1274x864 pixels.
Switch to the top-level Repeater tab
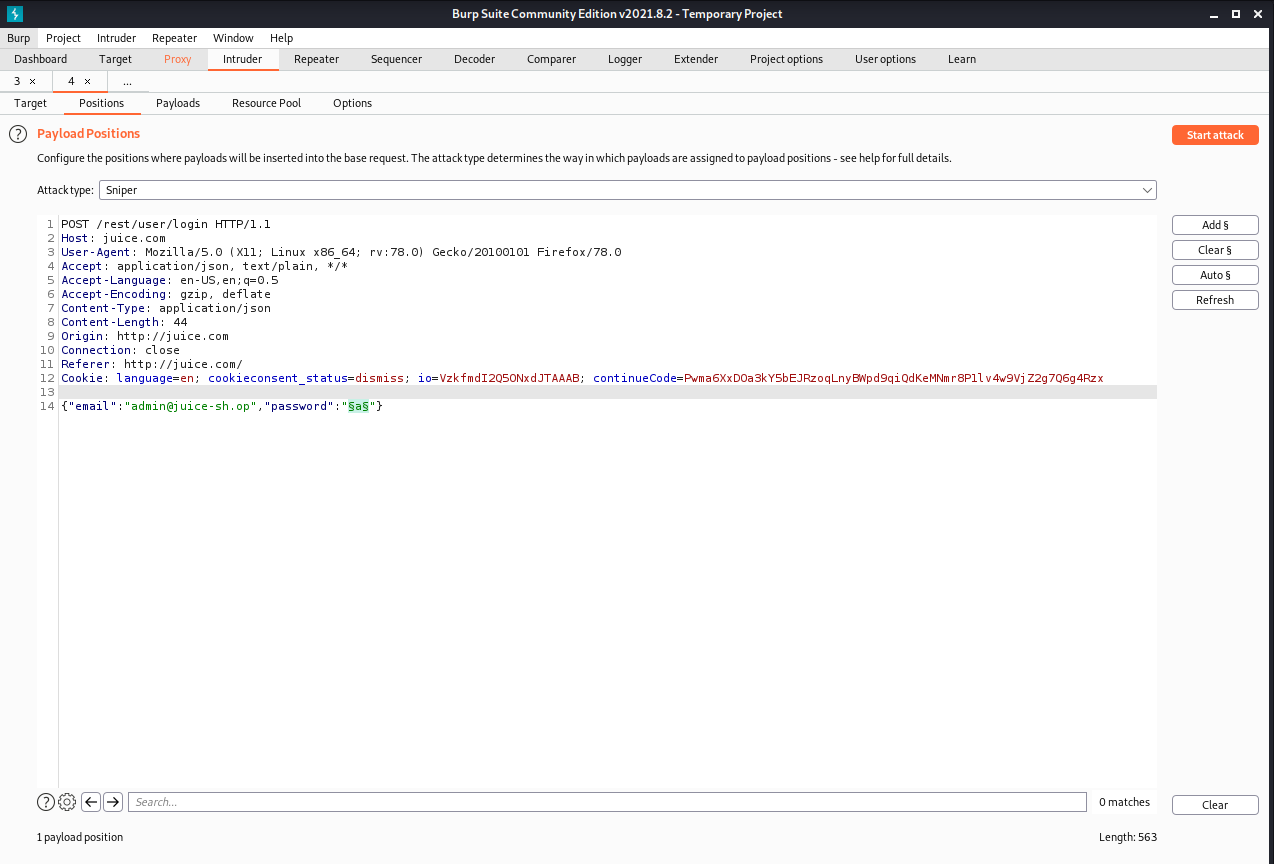[316, 59]
